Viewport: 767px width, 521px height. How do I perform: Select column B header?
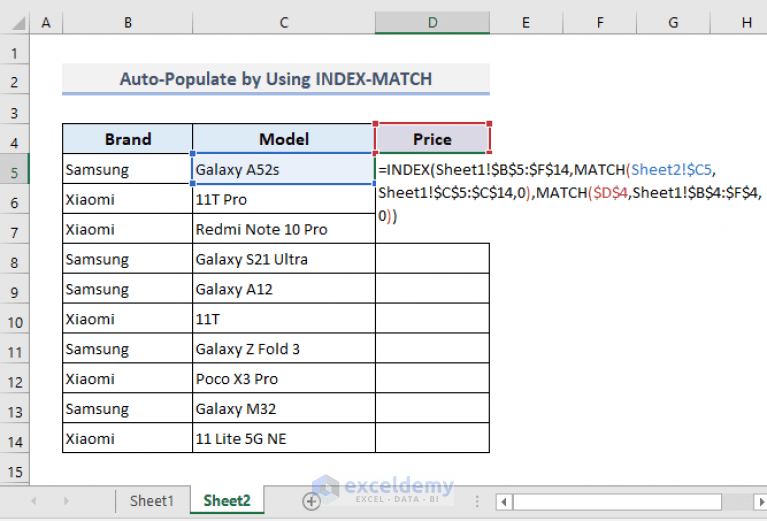[128, 23]
